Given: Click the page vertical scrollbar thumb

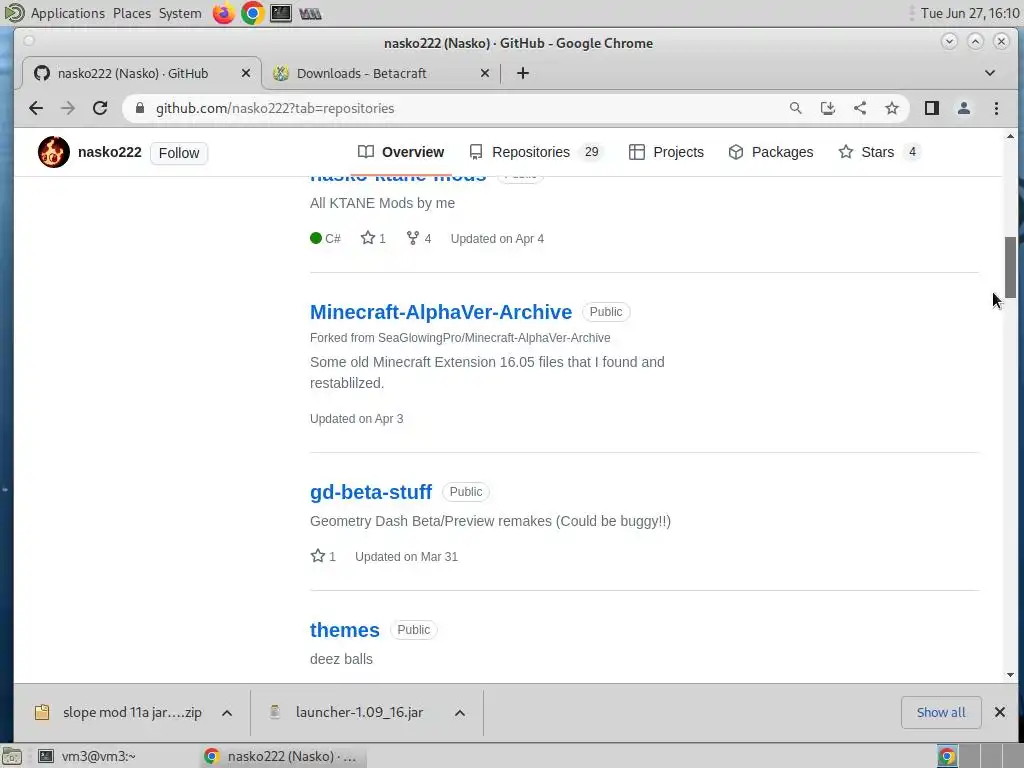Looking at the screenshot, I should point(1010,267).
